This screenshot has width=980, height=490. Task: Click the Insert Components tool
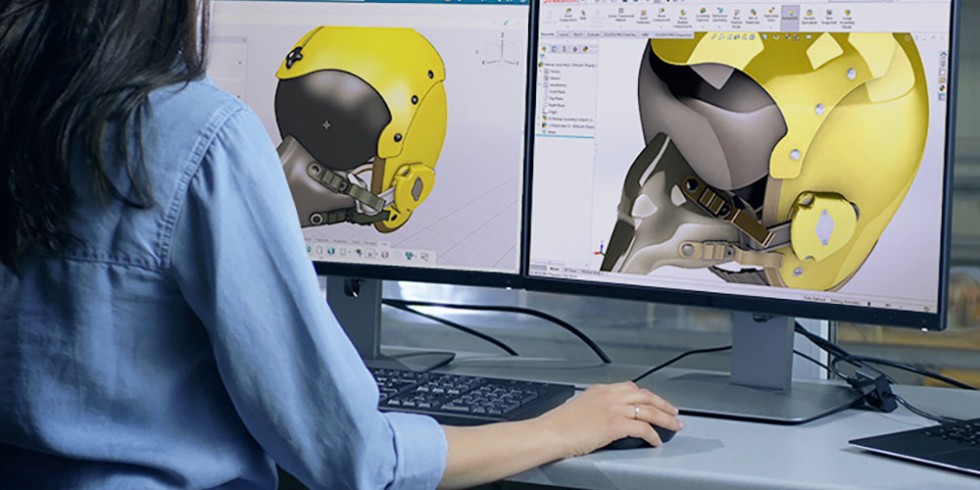pyautogui.click(x=568, y=15)
